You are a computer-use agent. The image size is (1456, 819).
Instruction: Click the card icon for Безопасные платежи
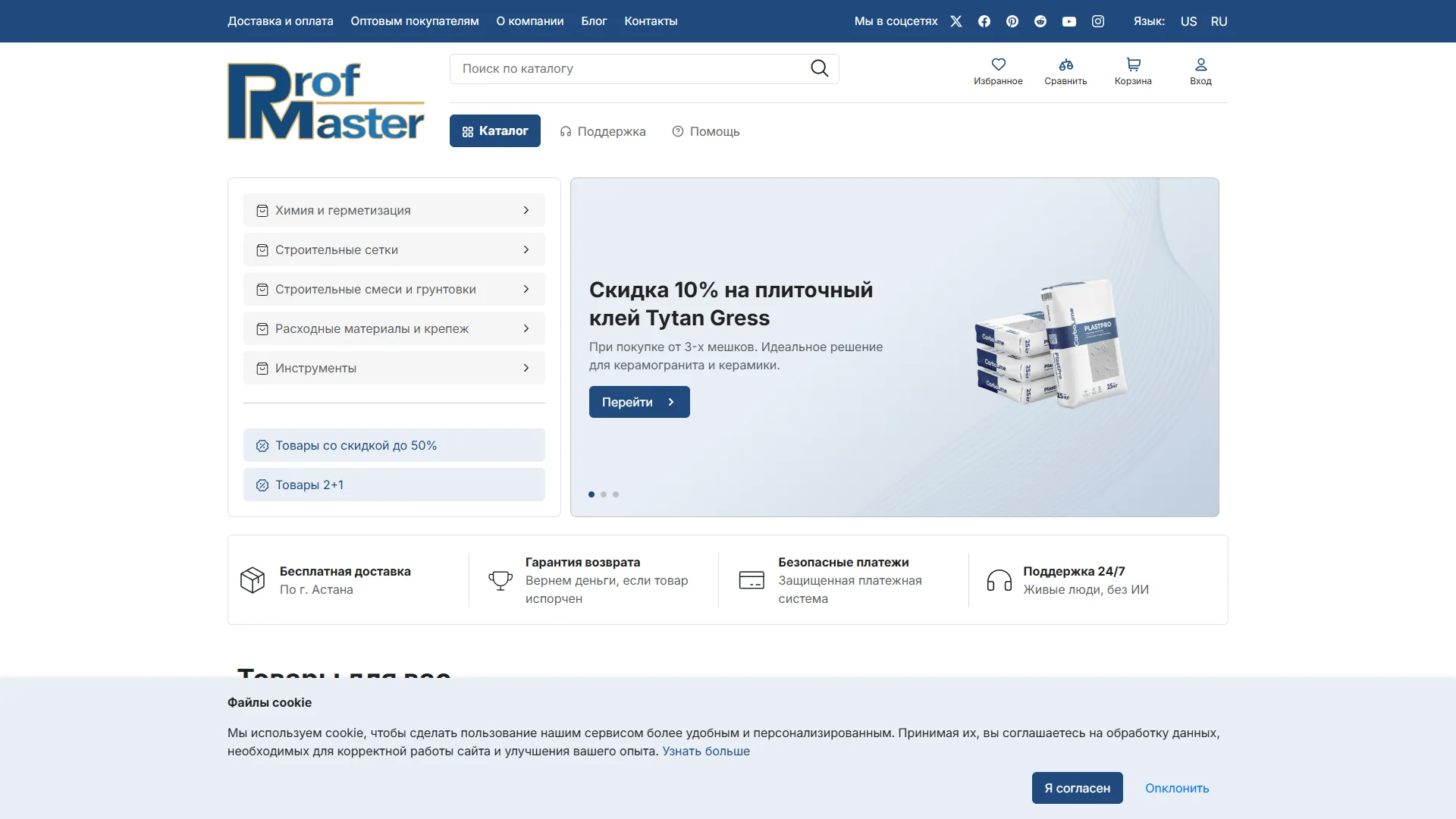point(752,580)
